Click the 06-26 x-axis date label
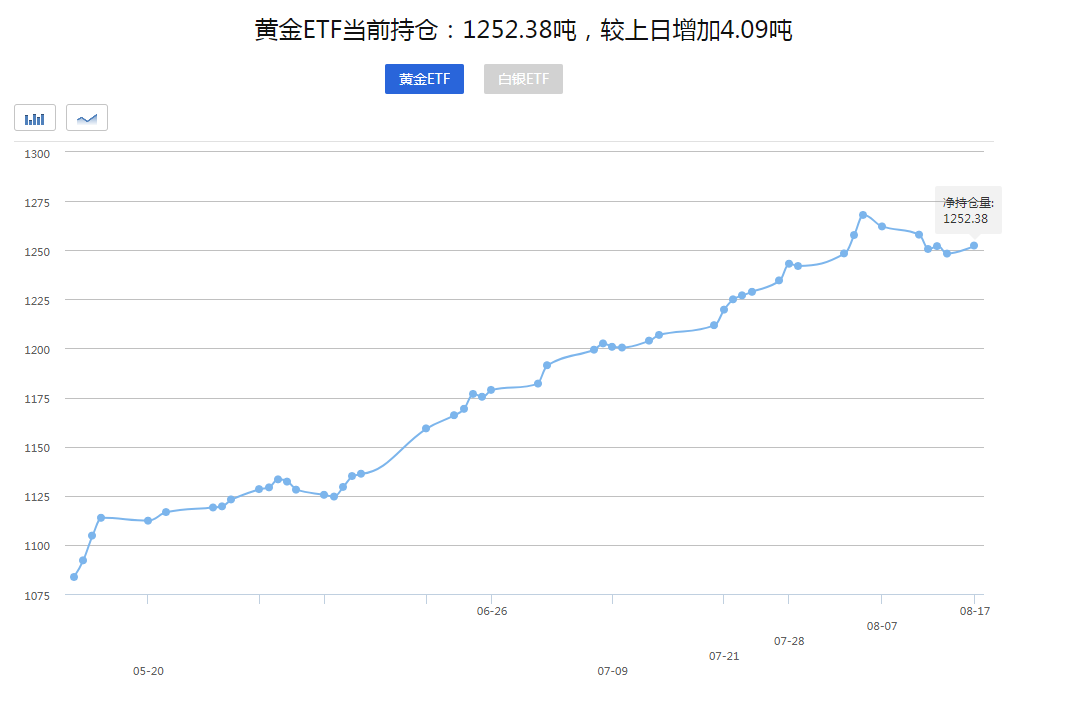The height and width of the screenshot is (710, 1083). point(492,611)
